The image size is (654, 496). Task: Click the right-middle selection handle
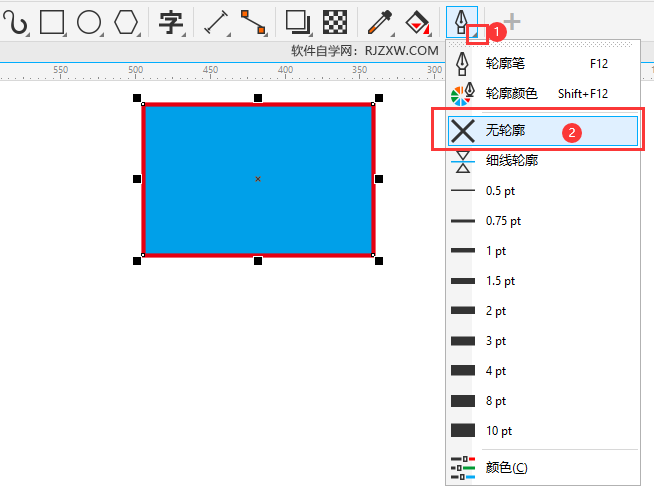379,179
